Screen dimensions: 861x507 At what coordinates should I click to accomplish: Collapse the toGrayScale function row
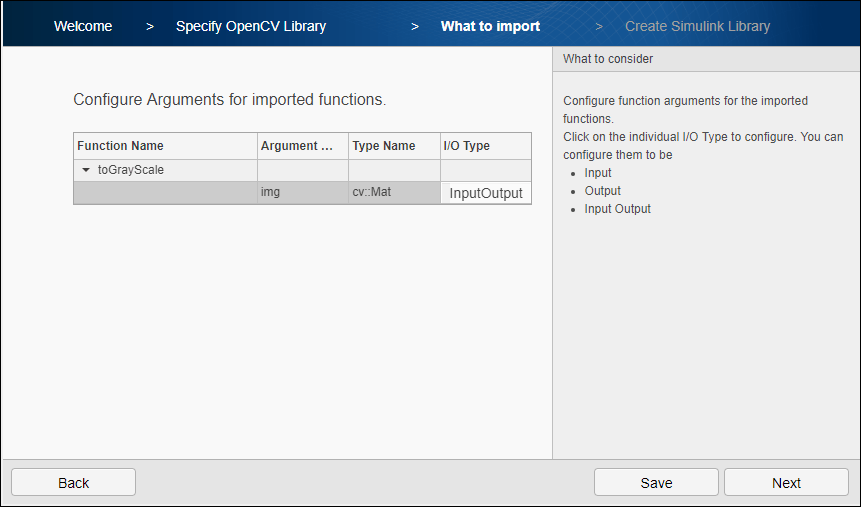86,170
